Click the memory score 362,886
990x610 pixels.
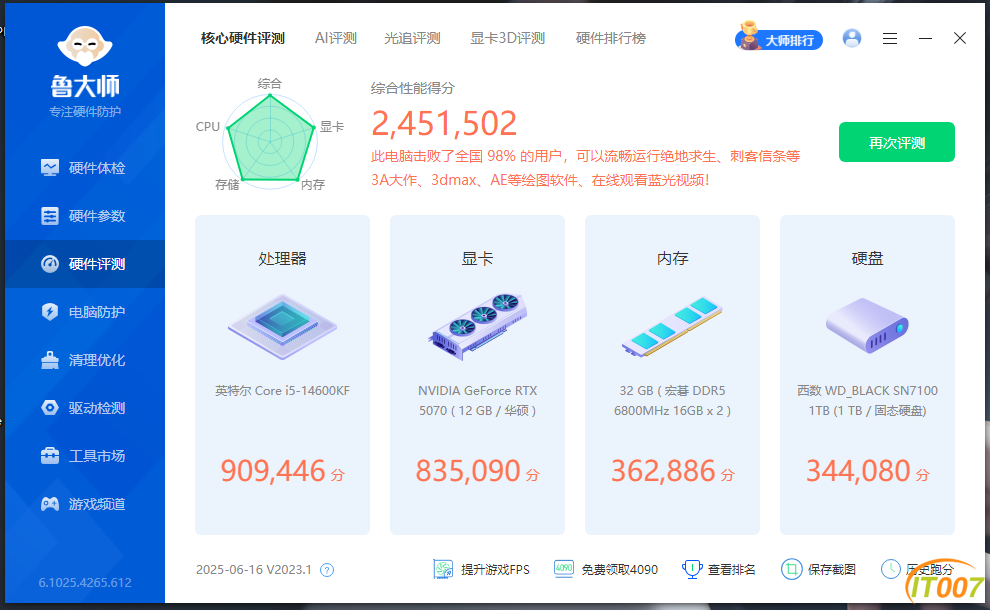click(x=663, y=471)
